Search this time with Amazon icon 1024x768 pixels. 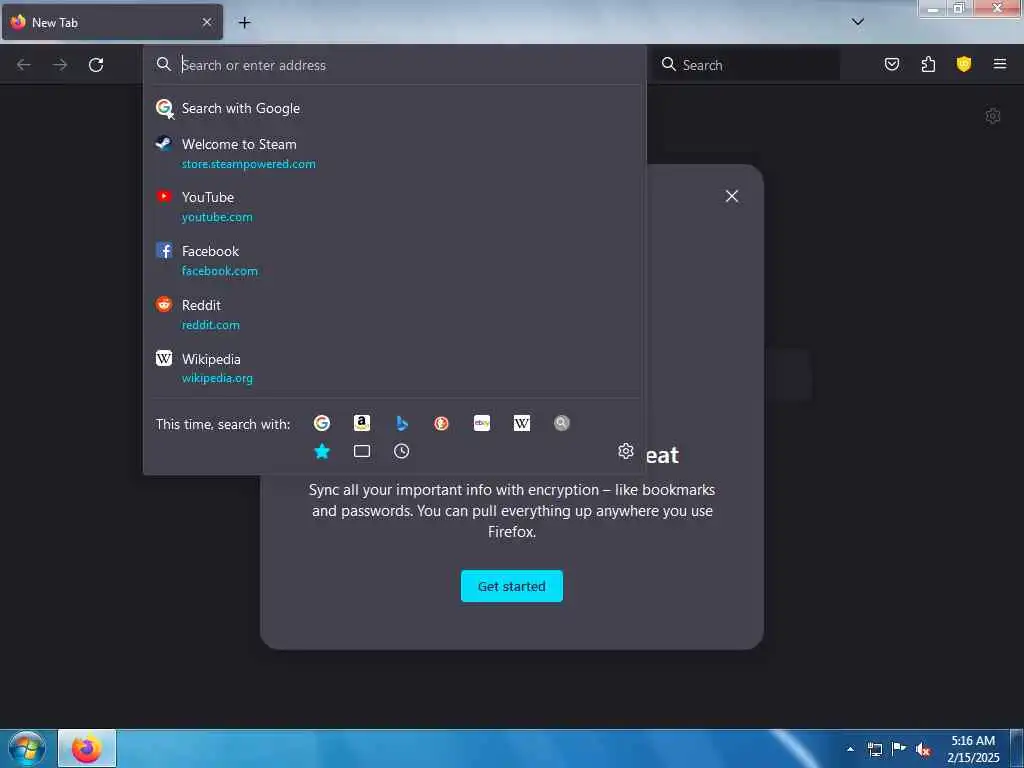(362, 423)
